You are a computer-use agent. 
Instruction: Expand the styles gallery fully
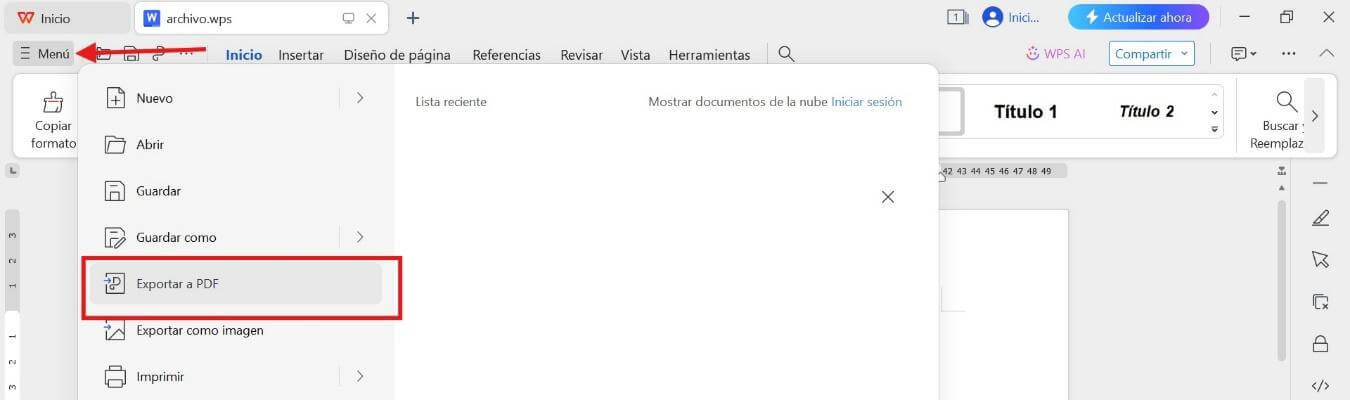pyautogui.click(x=1215, y=130)
